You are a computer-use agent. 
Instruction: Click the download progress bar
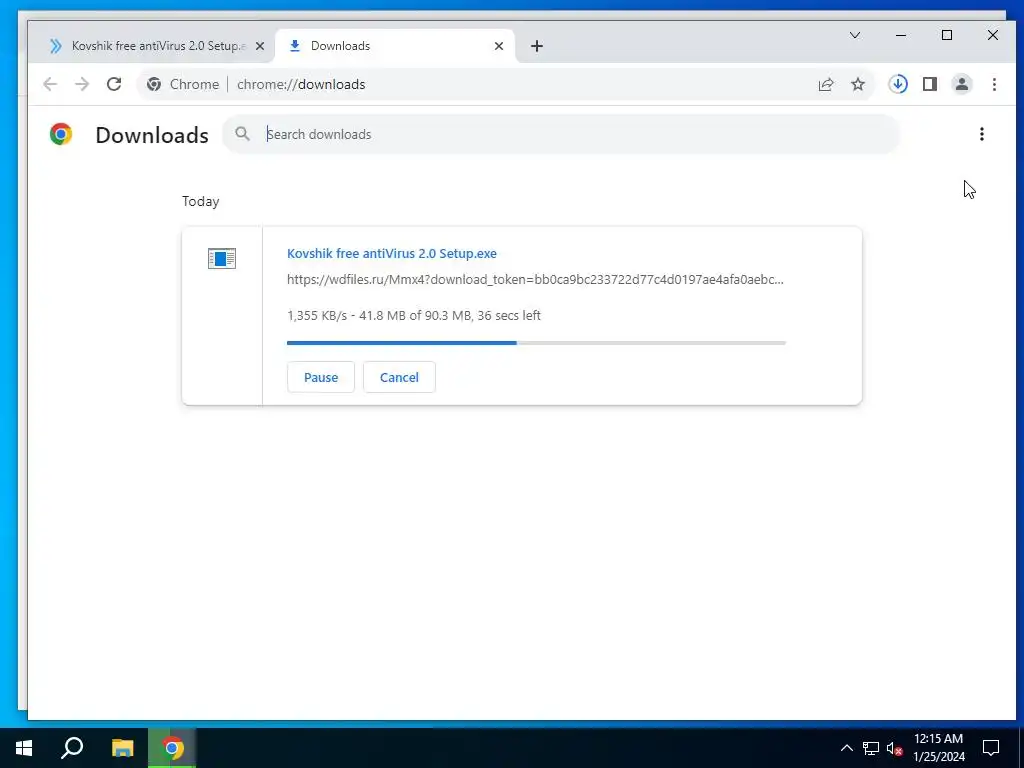(x=536, y=343)
